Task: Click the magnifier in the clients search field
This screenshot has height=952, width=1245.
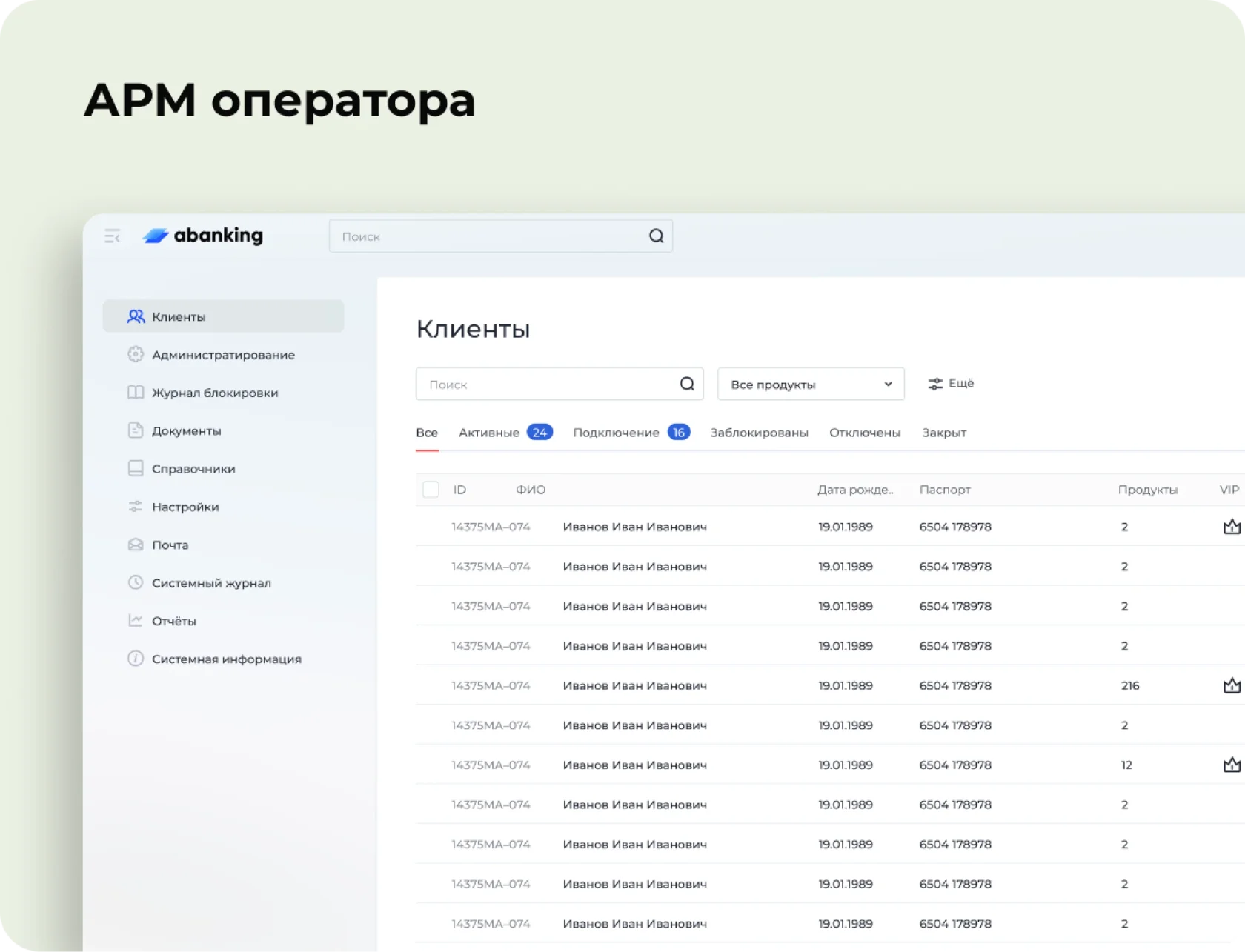Action: pyautogui.click(x=687, y=384)
